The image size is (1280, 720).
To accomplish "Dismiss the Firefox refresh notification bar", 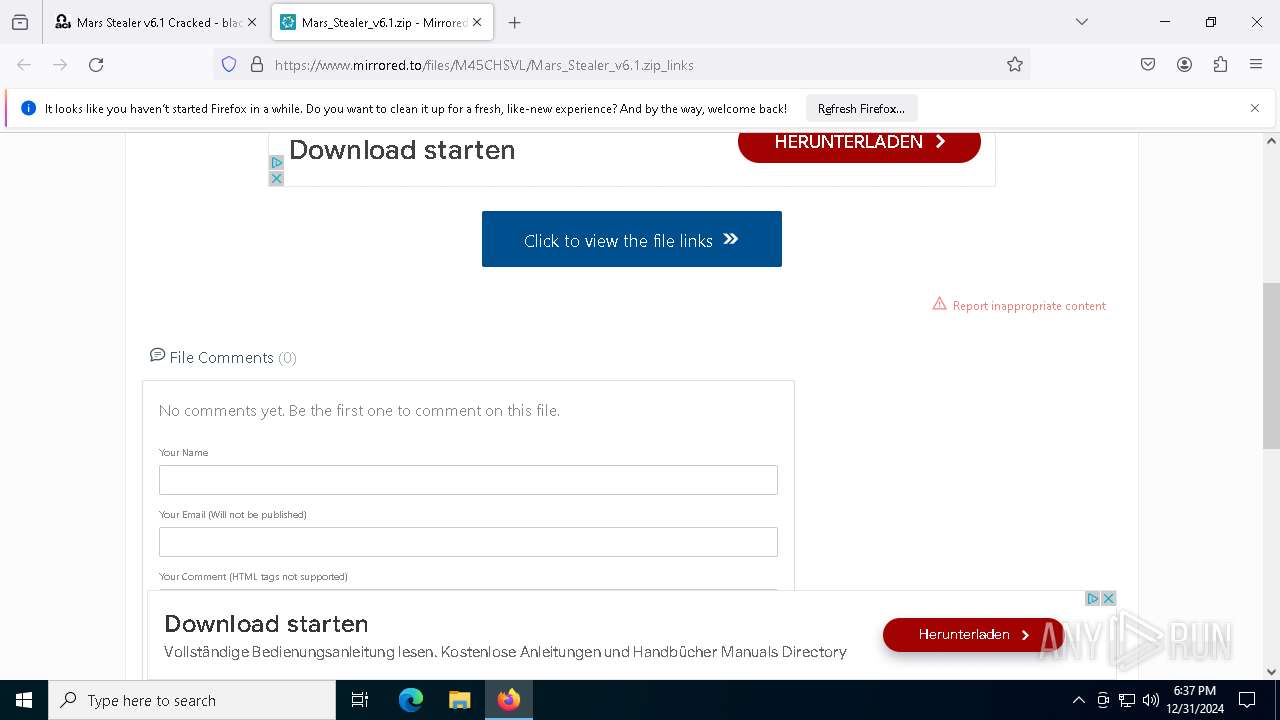I will coord(1255,108).
